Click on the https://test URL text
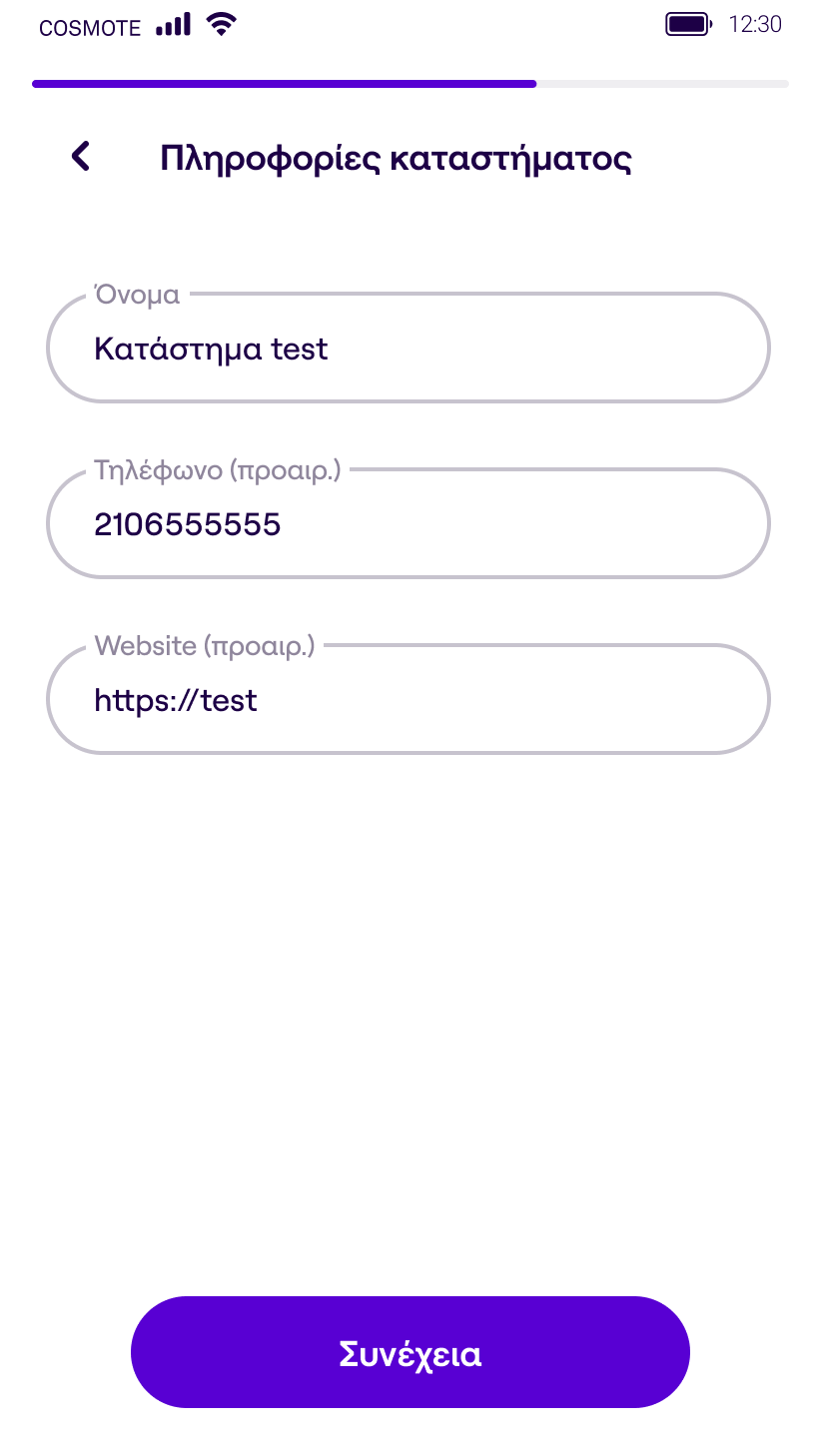Image resolution: width=821 pixels, height=1456 pixels. tap(176, 700)
